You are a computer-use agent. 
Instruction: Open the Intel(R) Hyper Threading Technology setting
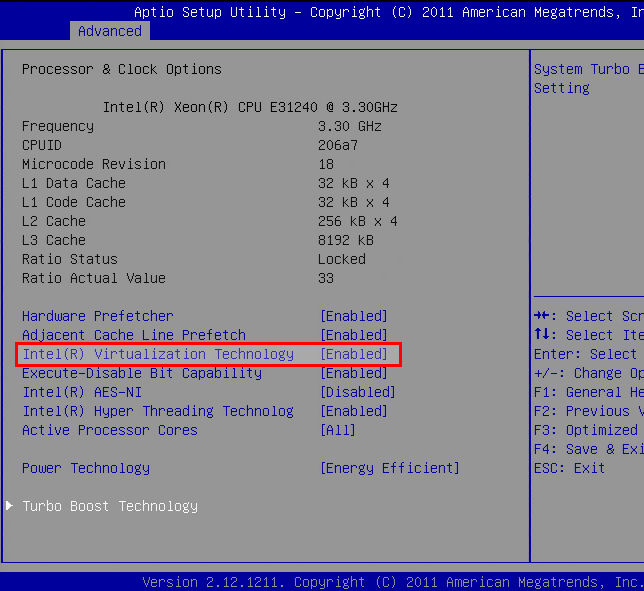158,411
